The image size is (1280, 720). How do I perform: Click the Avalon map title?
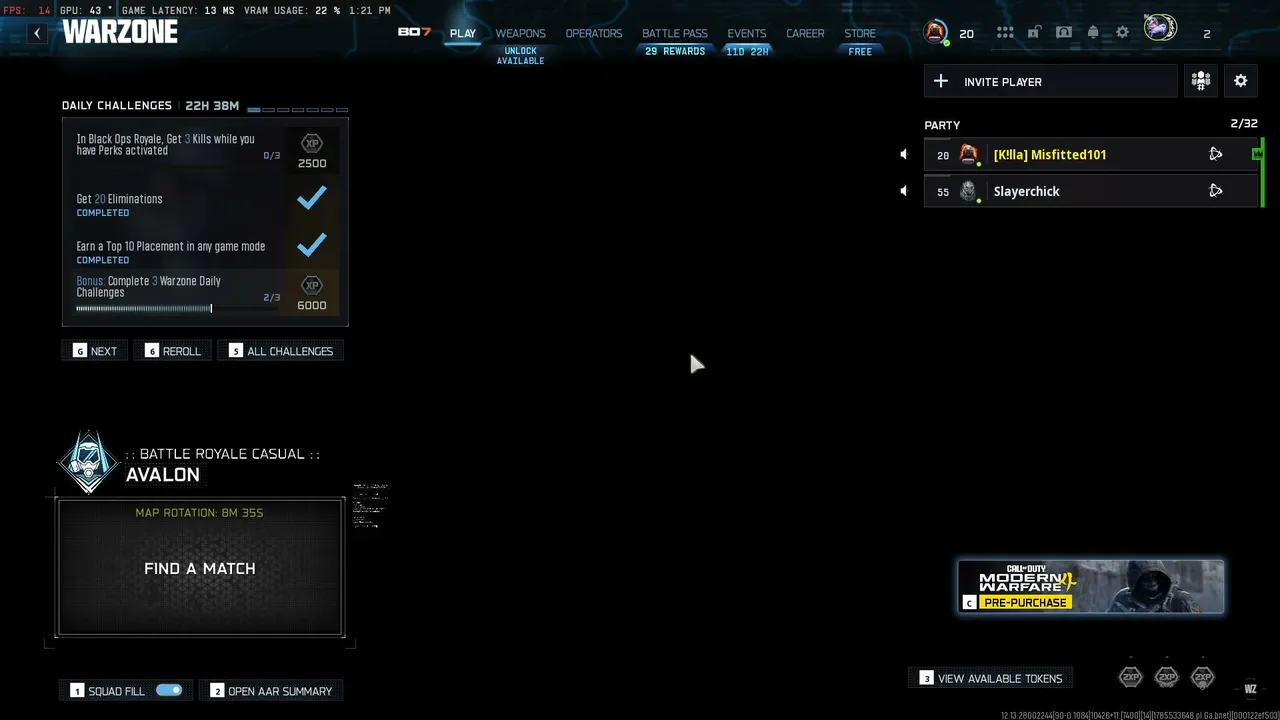click(163, 475)
